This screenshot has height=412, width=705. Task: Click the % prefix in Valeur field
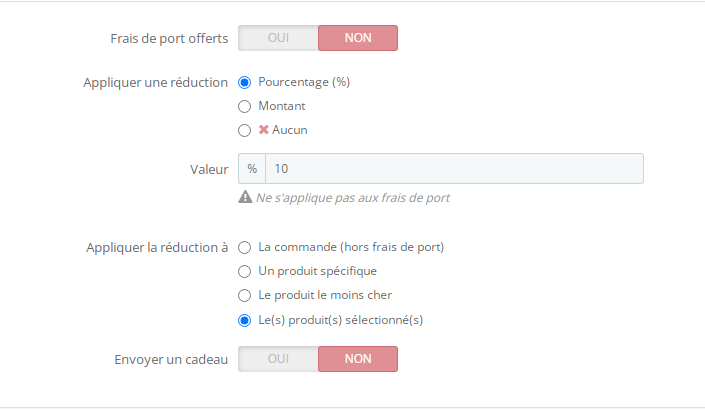(252, 168)
